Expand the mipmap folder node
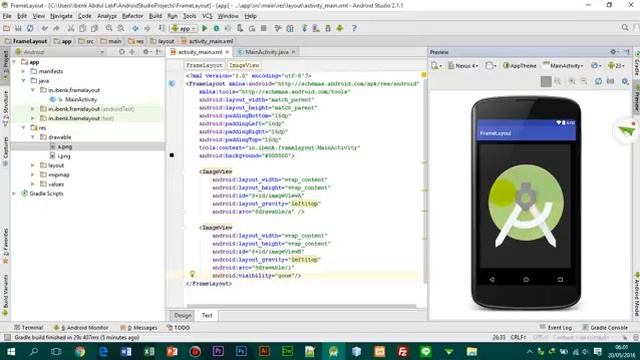This screenshot has height=360, width=640. 33,175
